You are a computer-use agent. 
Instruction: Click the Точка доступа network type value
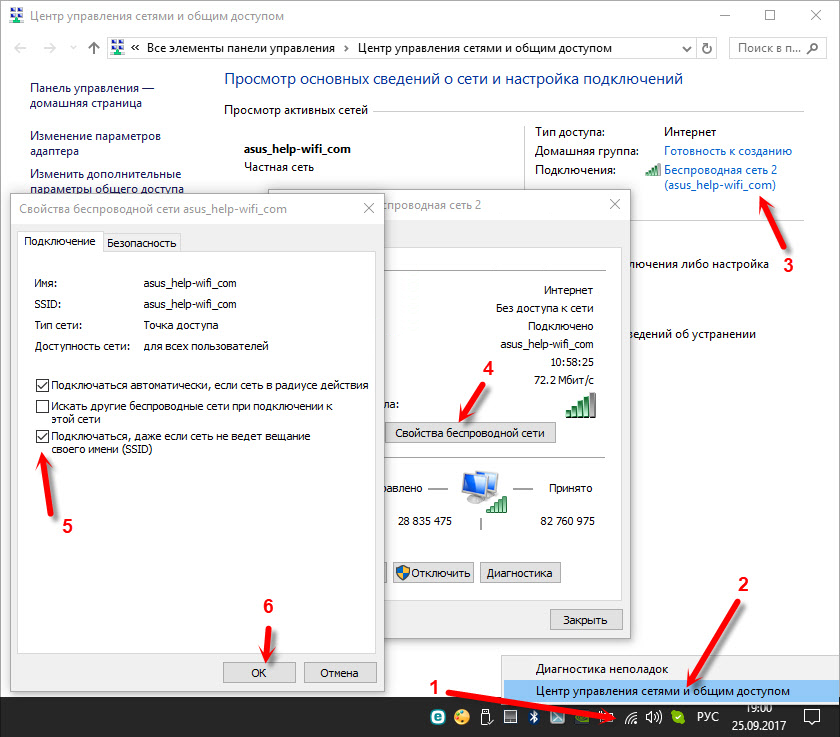point(181,325)
